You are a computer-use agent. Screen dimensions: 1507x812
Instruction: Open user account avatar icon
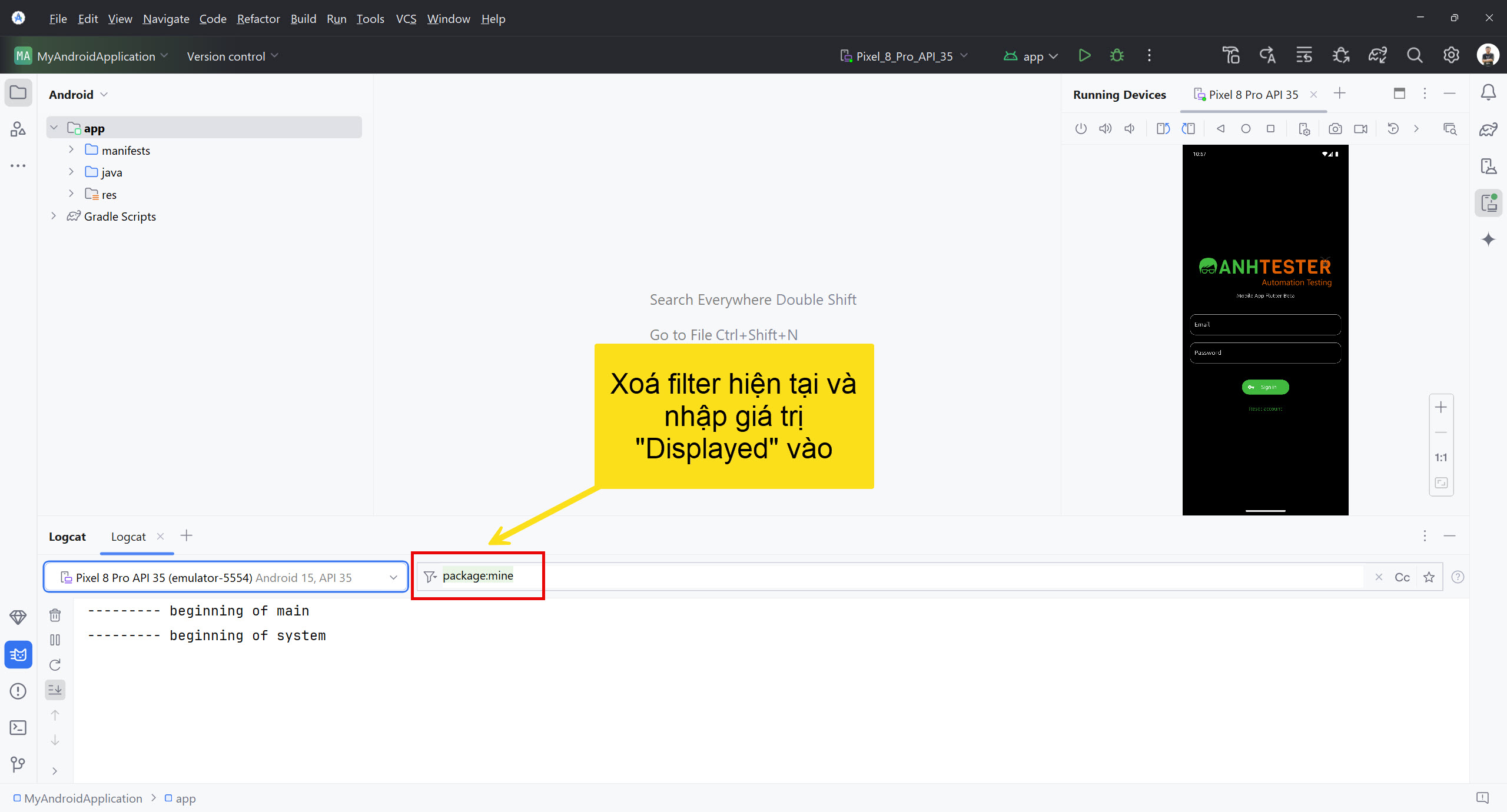[1488, 56]
